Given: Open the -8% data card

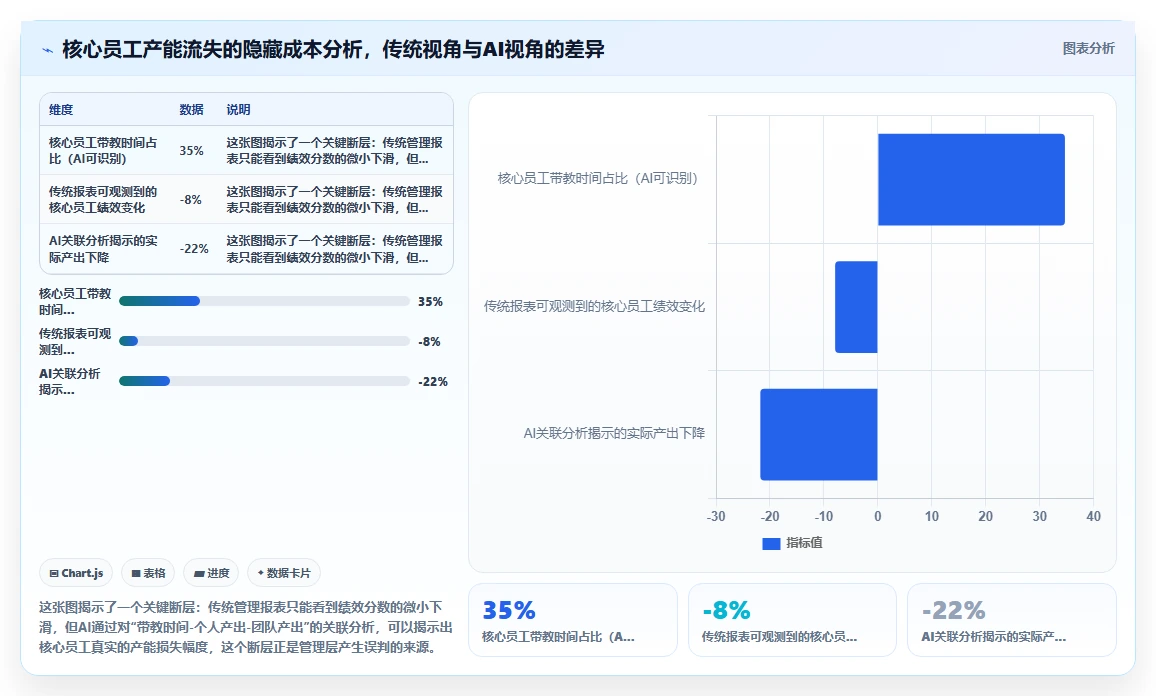Looking at the screenshot, I should coord(793,620).
